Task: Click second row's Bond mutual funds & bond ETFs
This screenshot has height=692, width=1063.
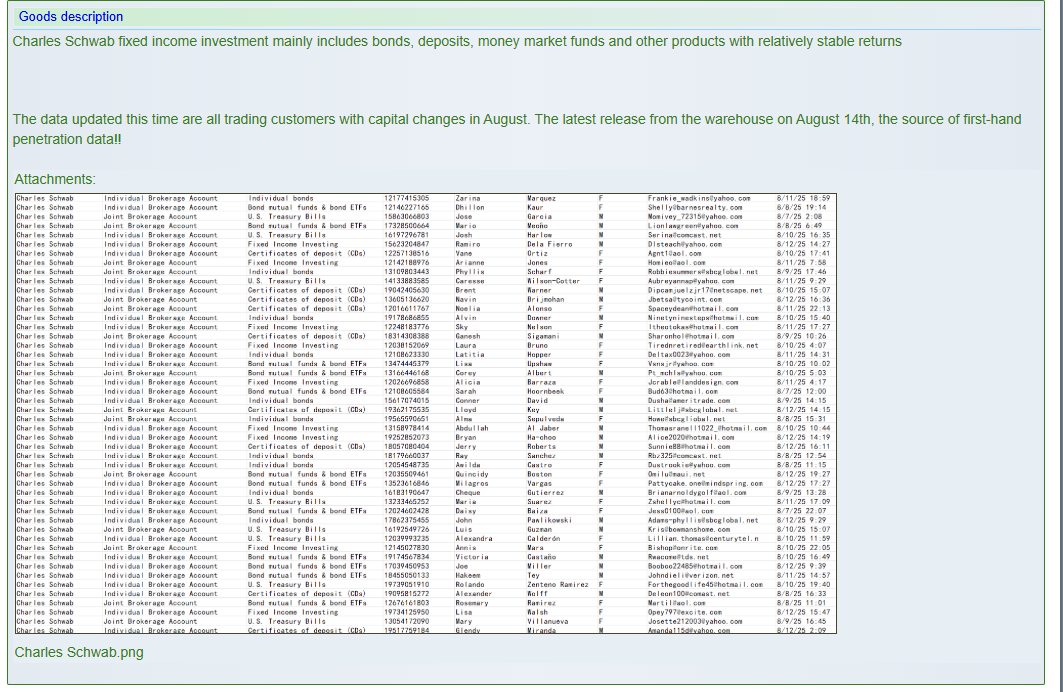Action: point(307,207)
